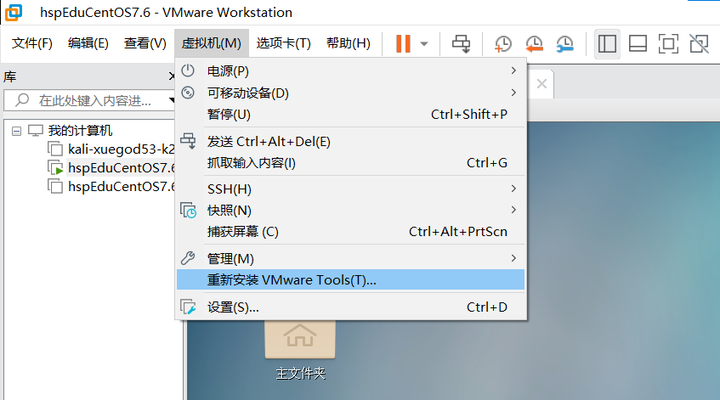This screenshot has width=720, height=400.
Task: Open the 编辑(E) menu
Action: tap(88, 44)
